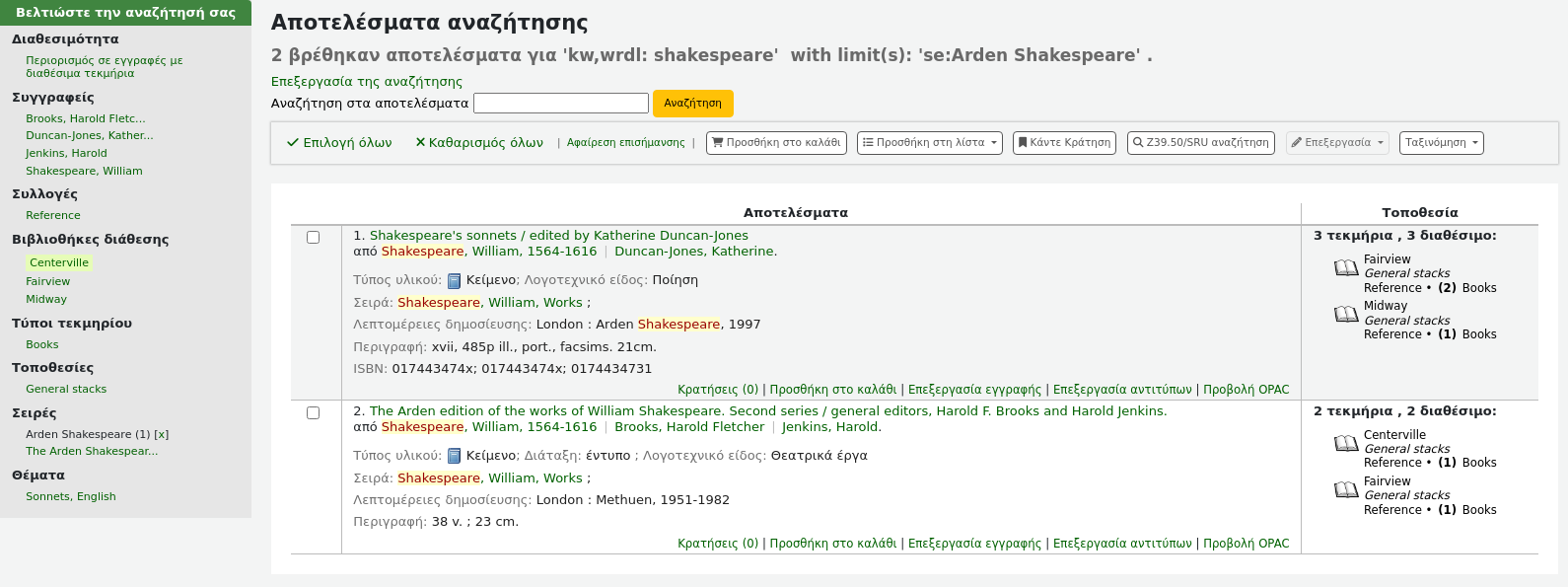The height and width of the screenshot is (587, 1568).
Task: Click the magnifier Z39.50/SRU αναζήτηση button
Action: point(1200,143)
